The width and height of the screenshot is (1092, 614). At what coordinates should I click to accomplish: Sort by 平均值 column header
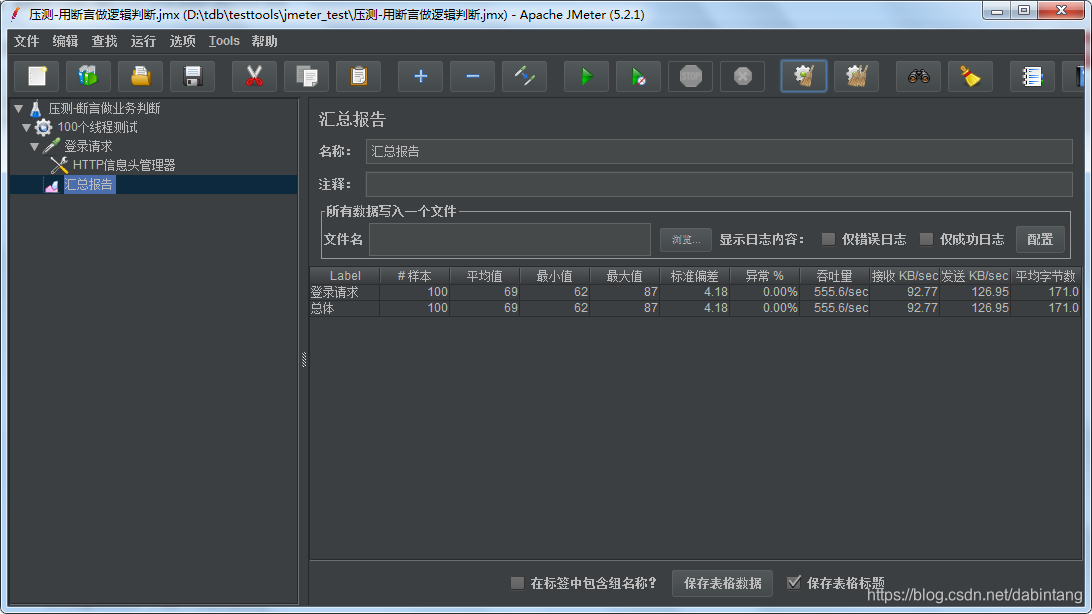[x=485, y=276]
